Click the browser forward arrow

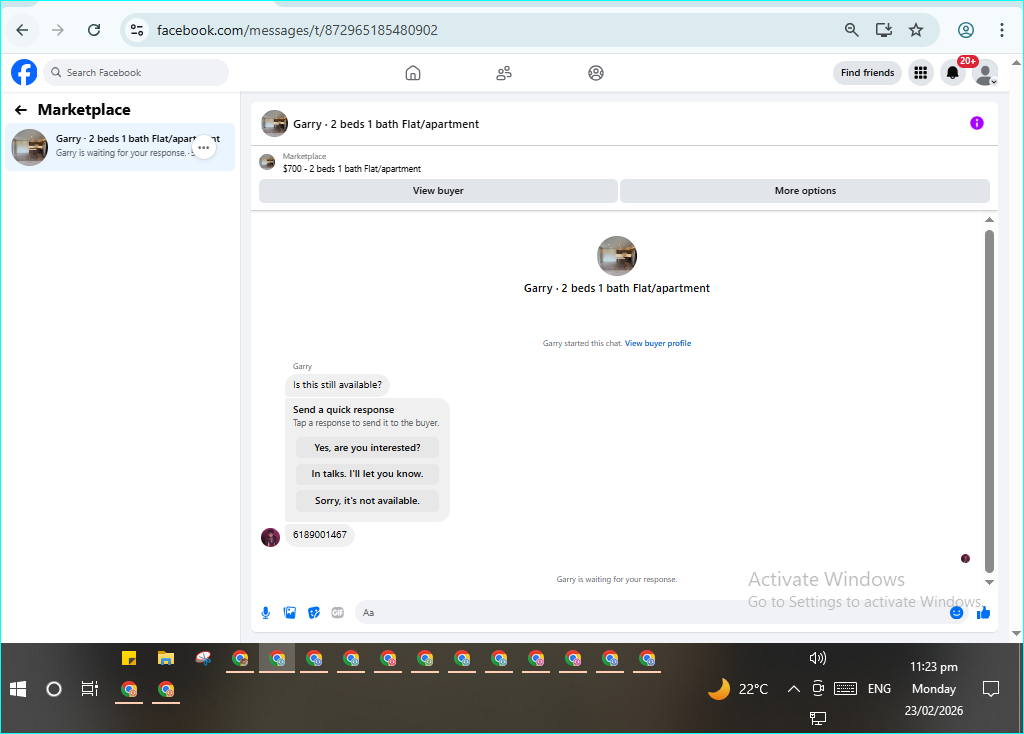58,30
